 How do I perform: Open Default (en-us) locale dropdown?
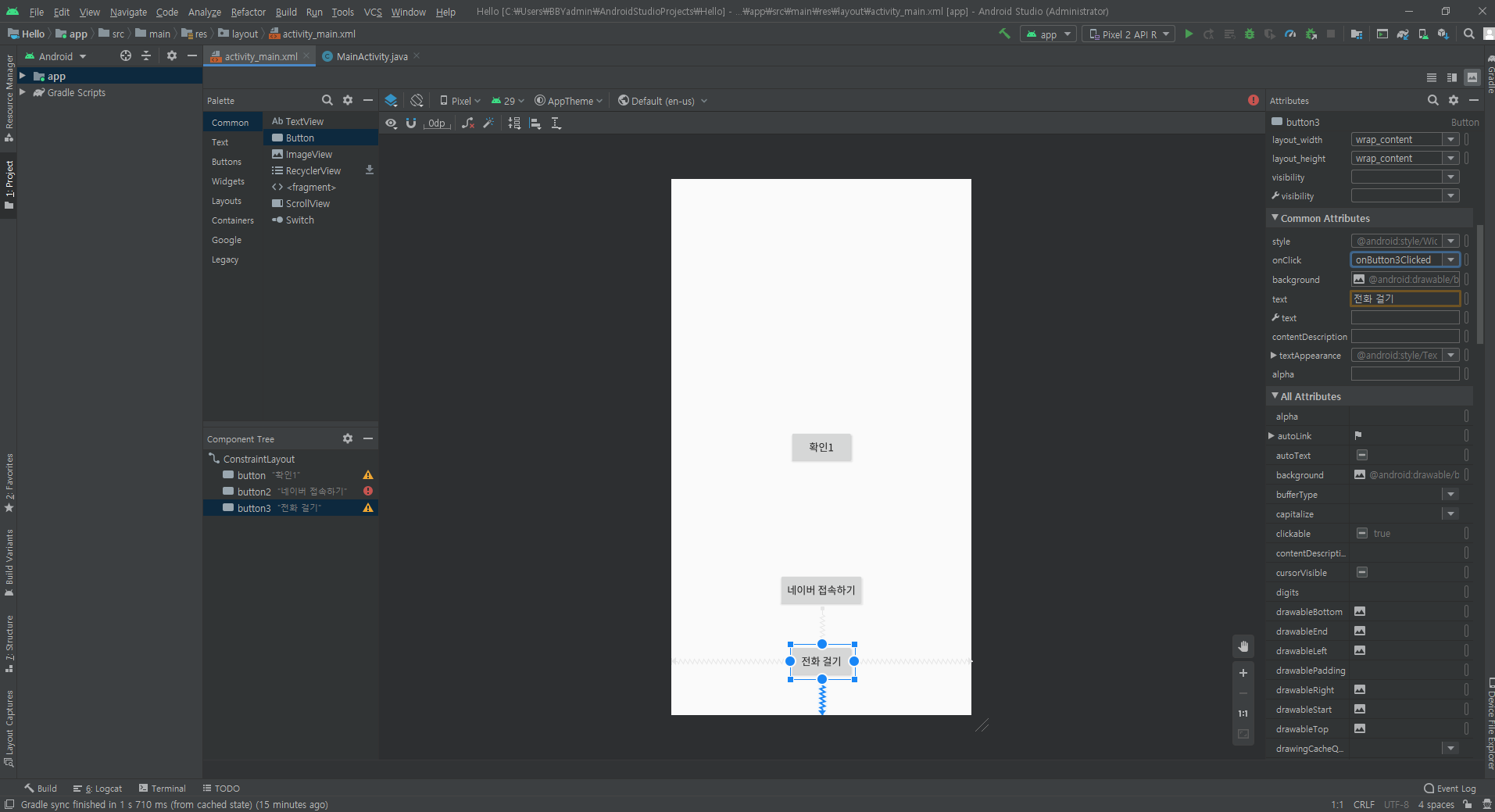(x=663, y=101)
